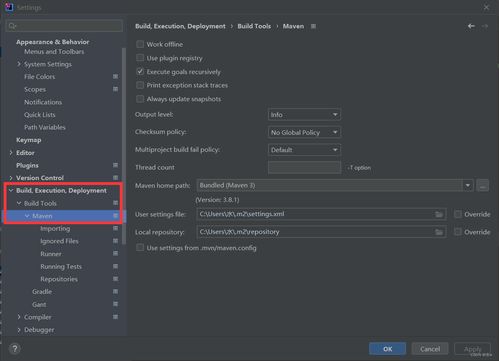Expand the Compiler tree node
The height and width of the screenshot is (361, 499).
pyautogui.click(x=19, y=317)
